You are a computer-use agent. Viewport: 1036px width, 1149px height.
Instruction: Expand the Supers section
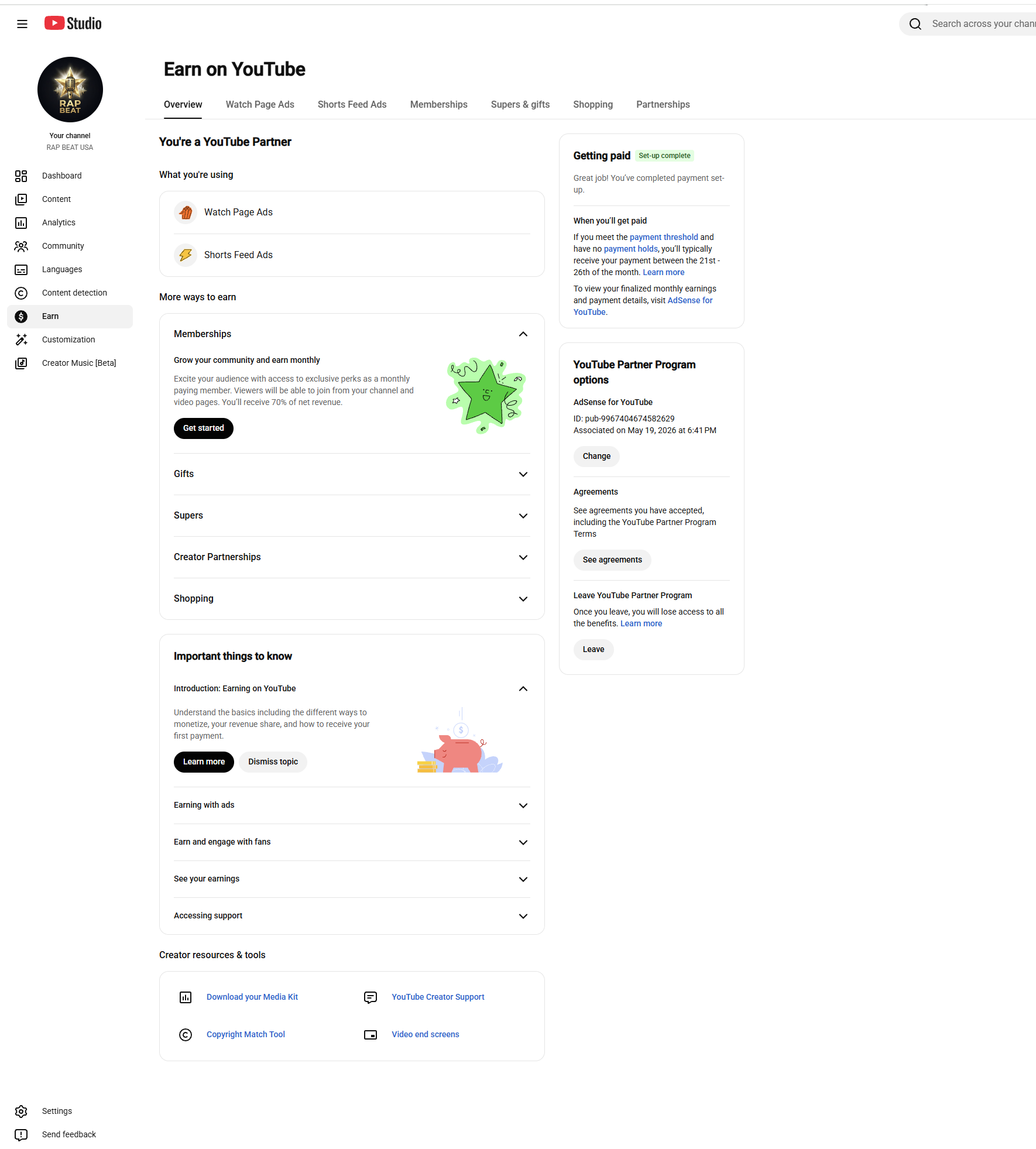click(x=523, y=516)
